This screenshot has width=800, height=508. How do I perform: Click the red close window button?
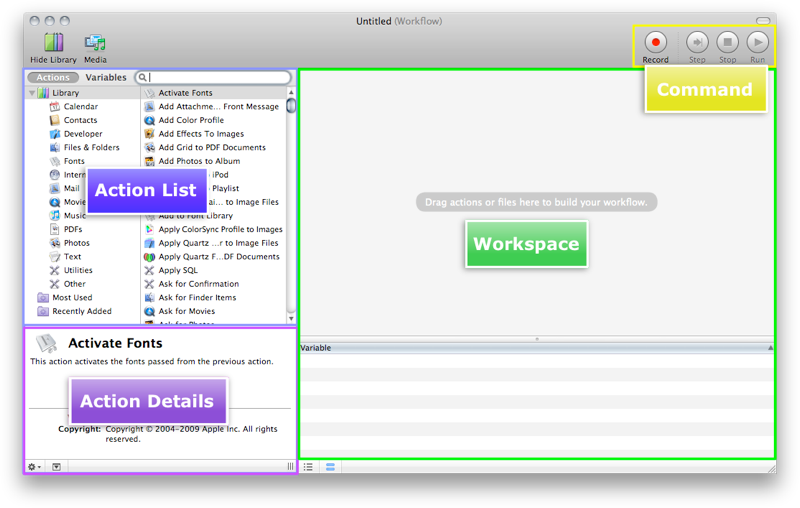pos(34,21)
